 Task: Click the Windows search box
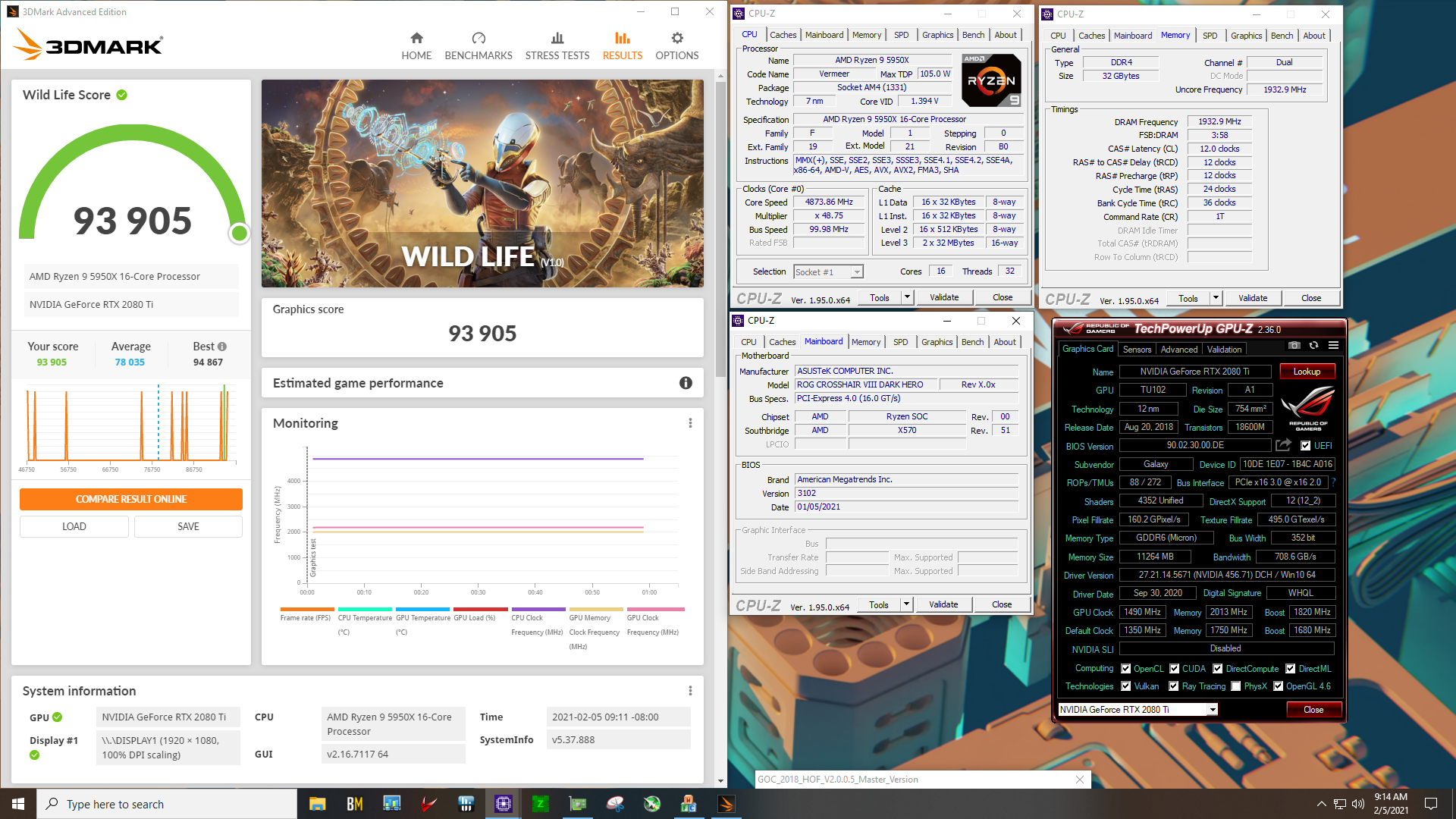point(167,804)
